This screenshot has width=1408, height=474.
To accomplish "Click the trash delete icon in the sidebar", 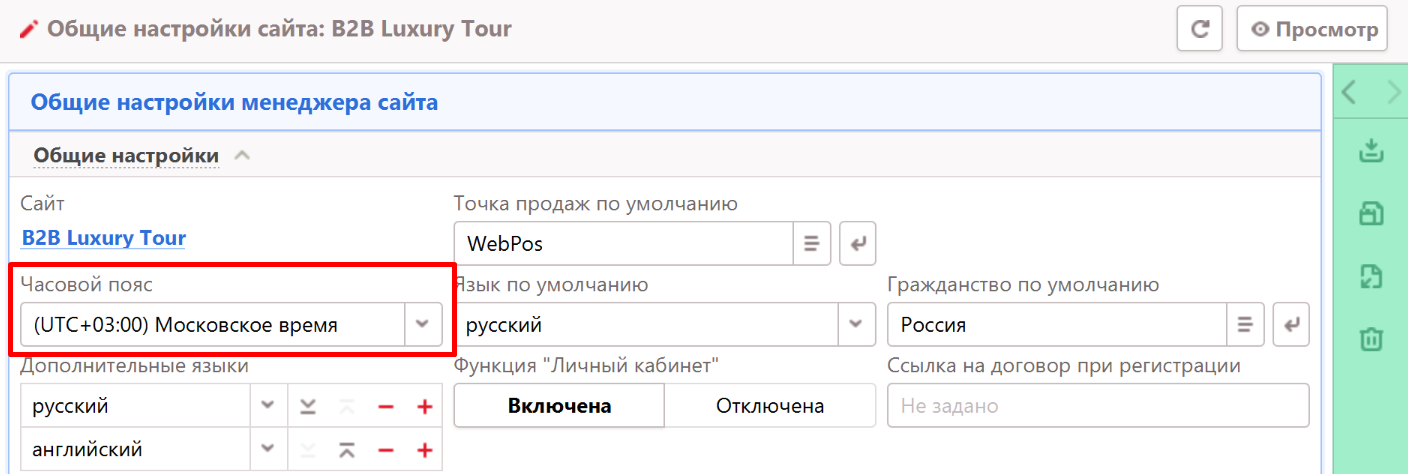I will (1370, 339).
